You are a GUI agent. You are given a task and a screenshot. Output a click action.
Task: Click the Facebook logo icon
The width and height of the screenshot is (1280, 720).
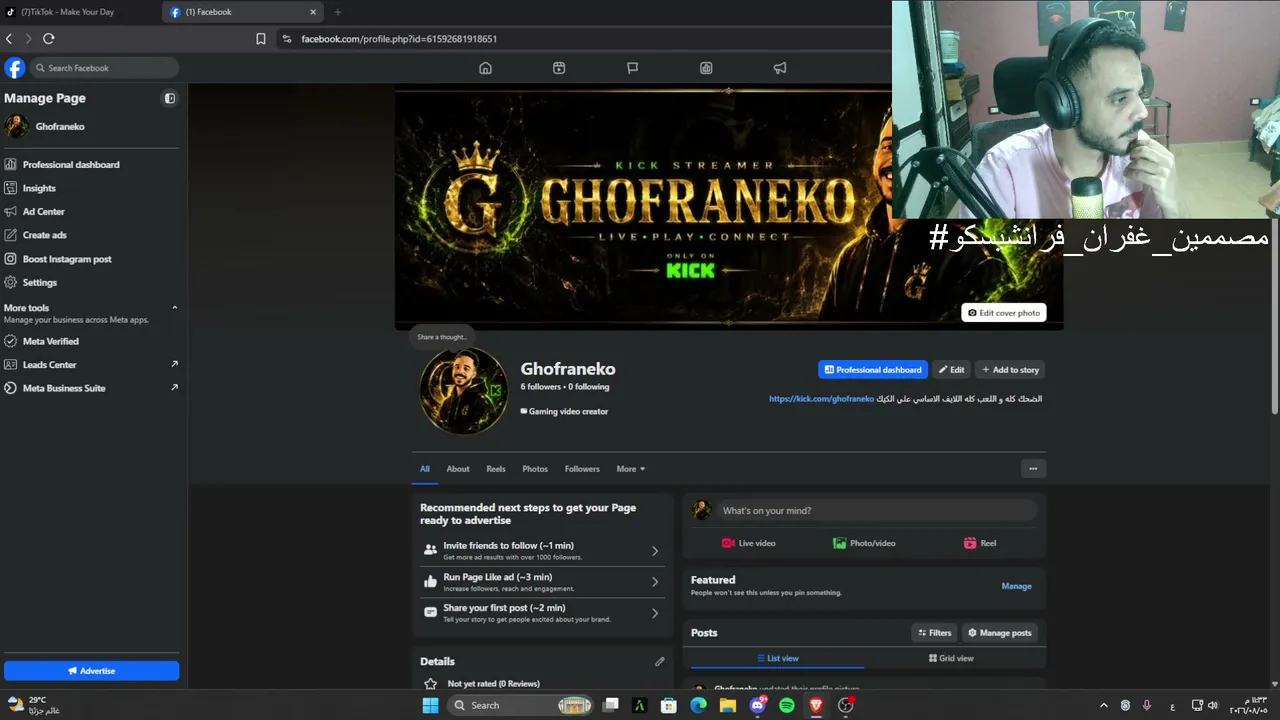pos(15,68)
